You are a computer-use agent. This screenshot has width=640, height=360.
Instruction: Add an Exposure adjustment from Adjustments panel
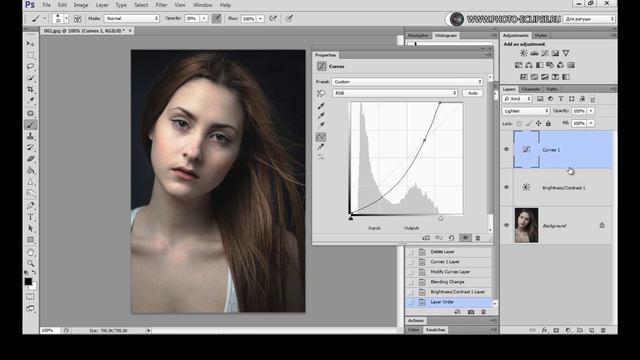[x=556, y=53]
